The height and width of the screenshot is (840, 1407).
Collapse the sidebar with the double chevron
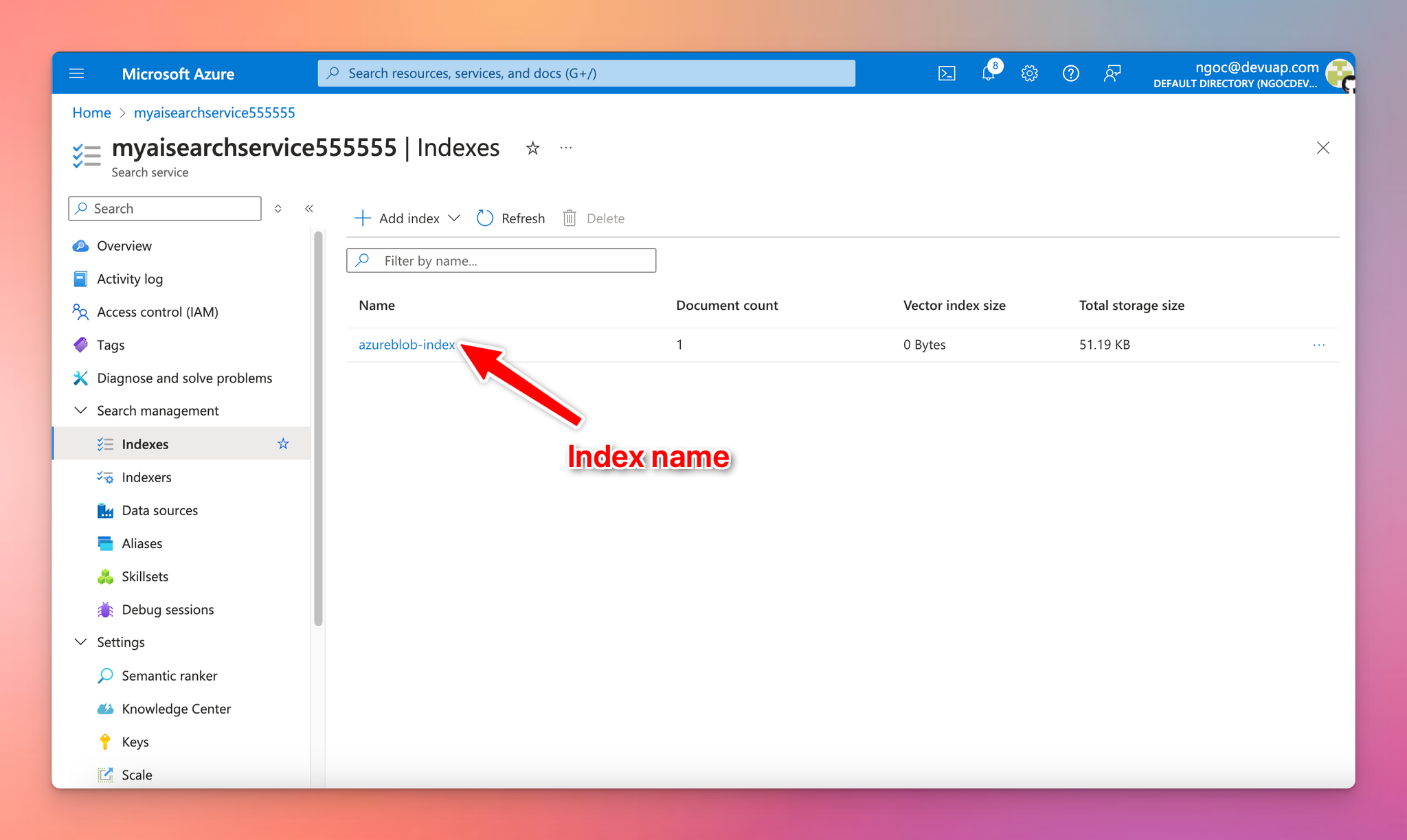(309, 208)
